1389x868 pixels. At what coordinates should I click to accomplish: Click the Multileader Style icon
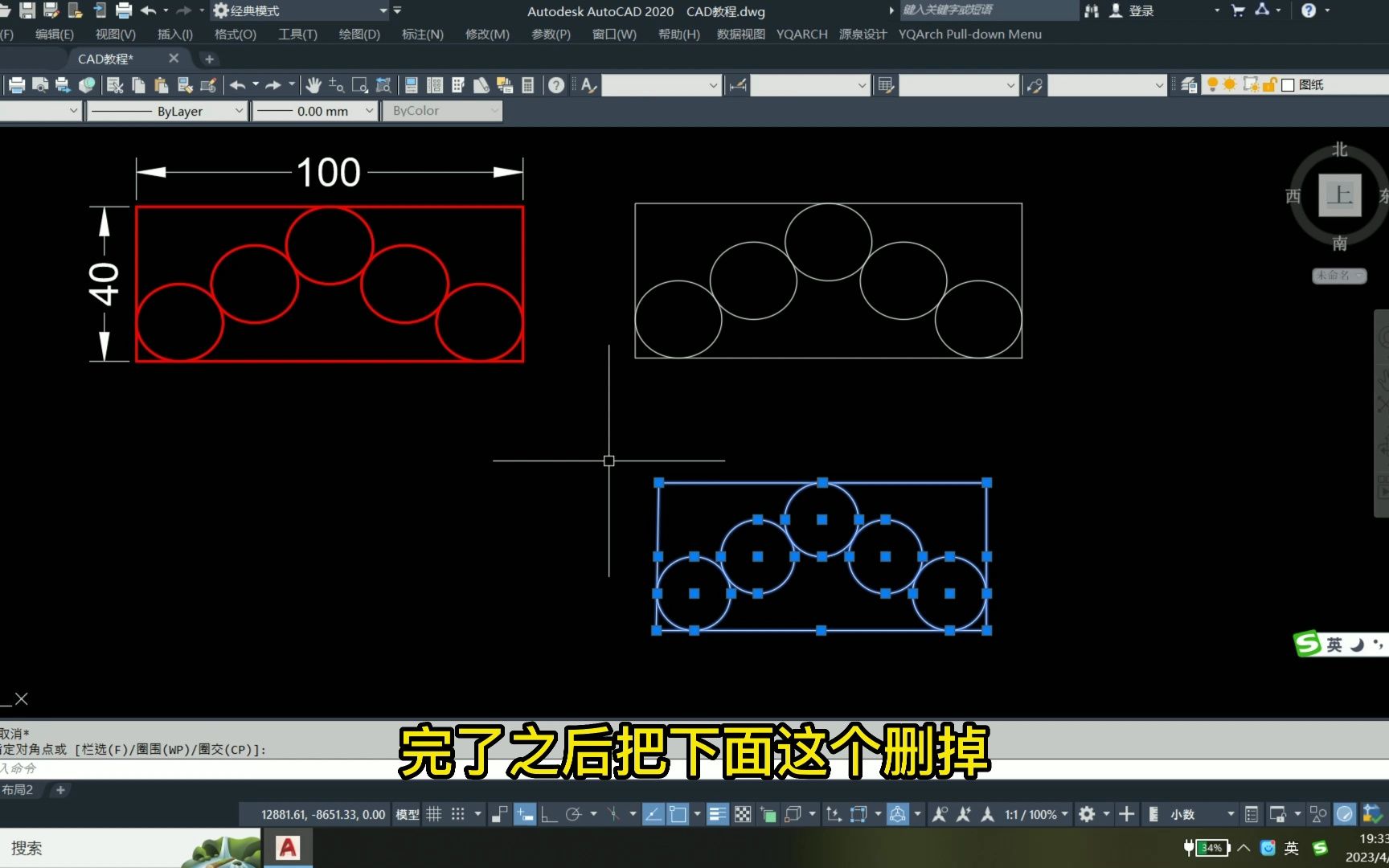[1035, 85]
